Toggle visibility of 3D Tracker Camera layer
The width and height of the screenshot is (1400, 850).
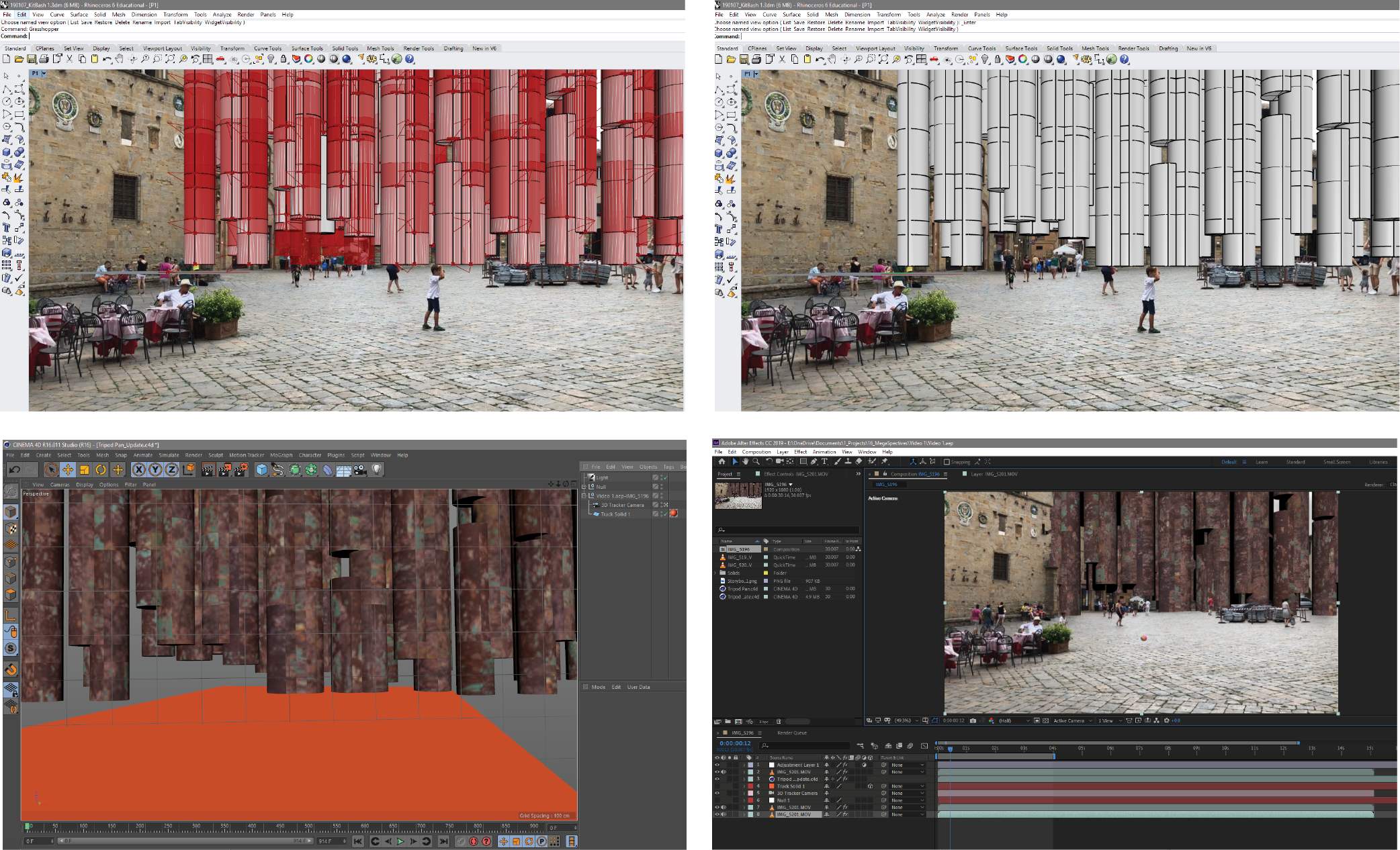click(717, 793)
